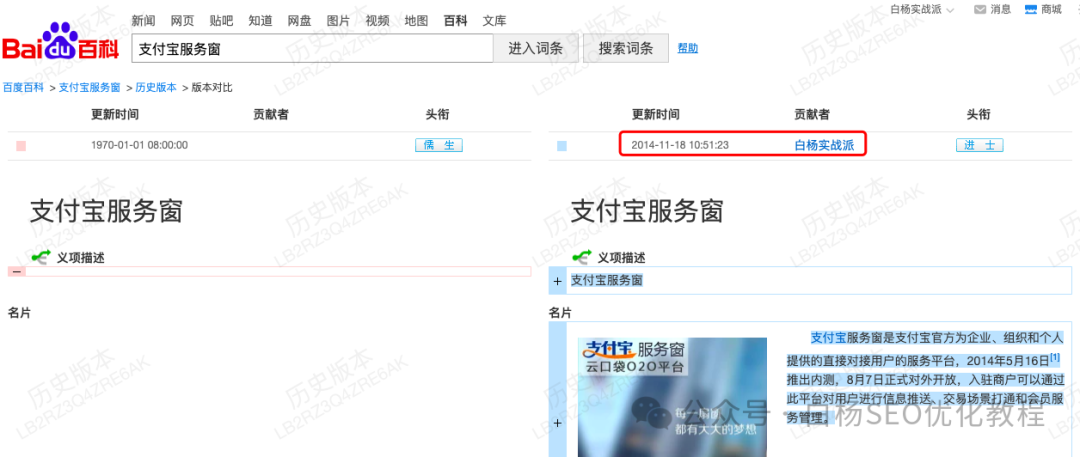
Task: Click the 2014-11-18 10:51:23 timestamp
Action: click(x=681, y=145)
